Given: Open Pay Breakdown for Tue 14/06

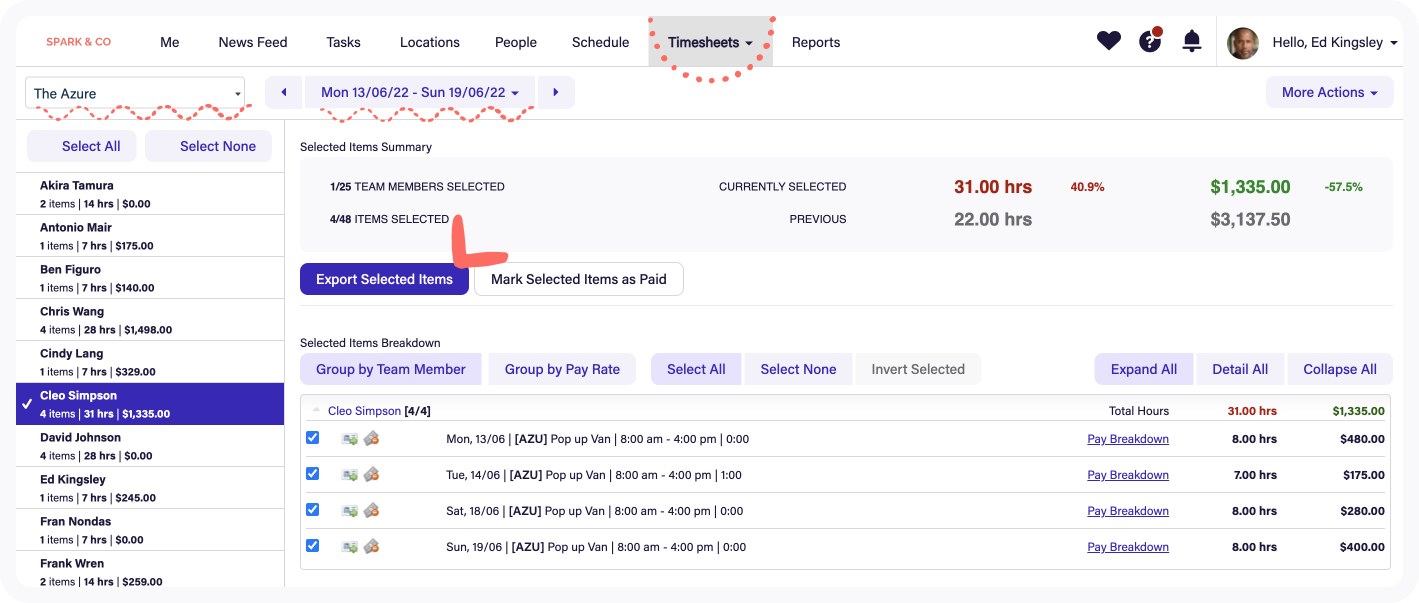Looking at the screenshot, I should (1127, 475).
